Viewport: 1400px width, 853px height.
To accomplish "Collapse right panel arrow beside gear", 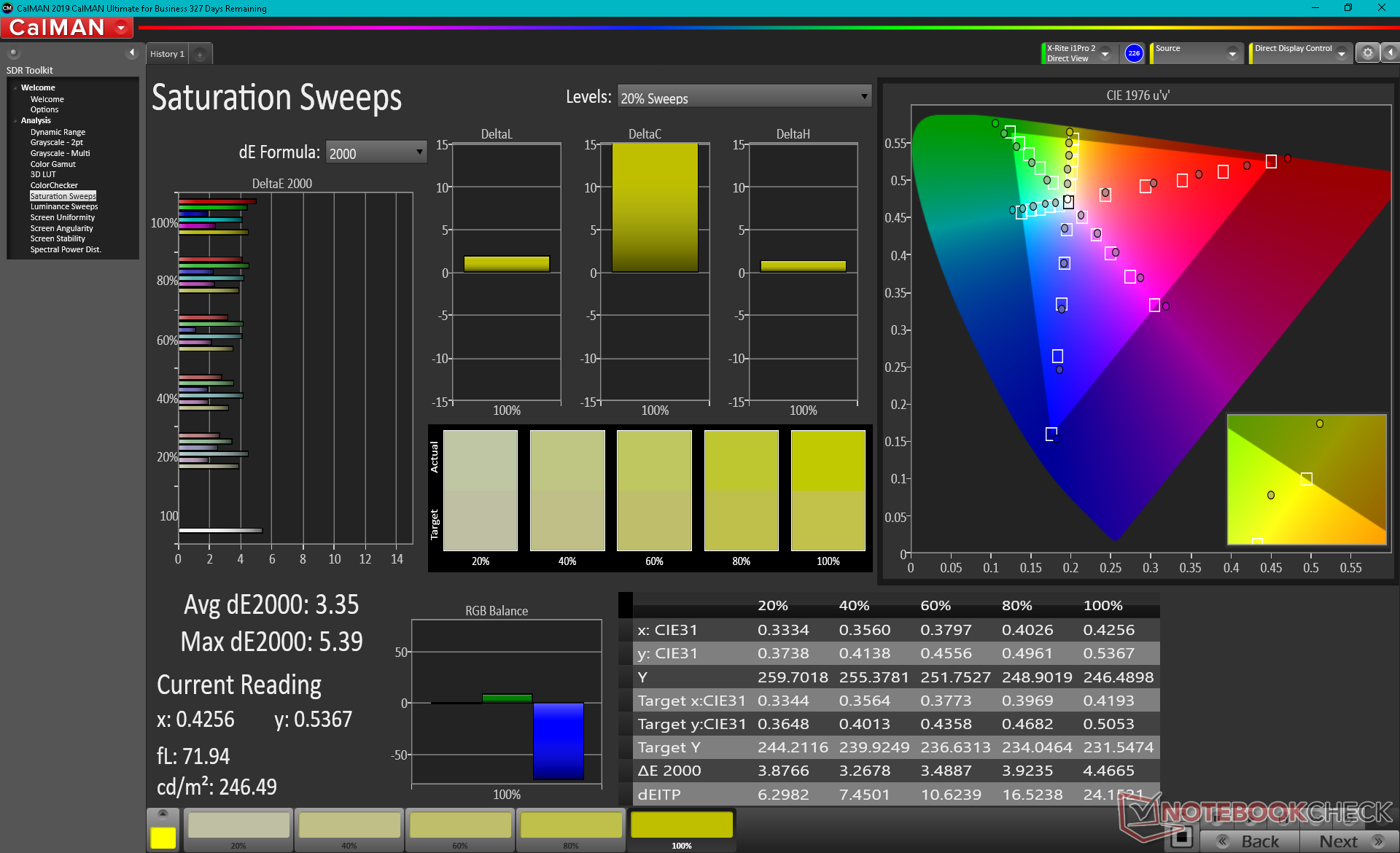I will (x=1391, y=53).
